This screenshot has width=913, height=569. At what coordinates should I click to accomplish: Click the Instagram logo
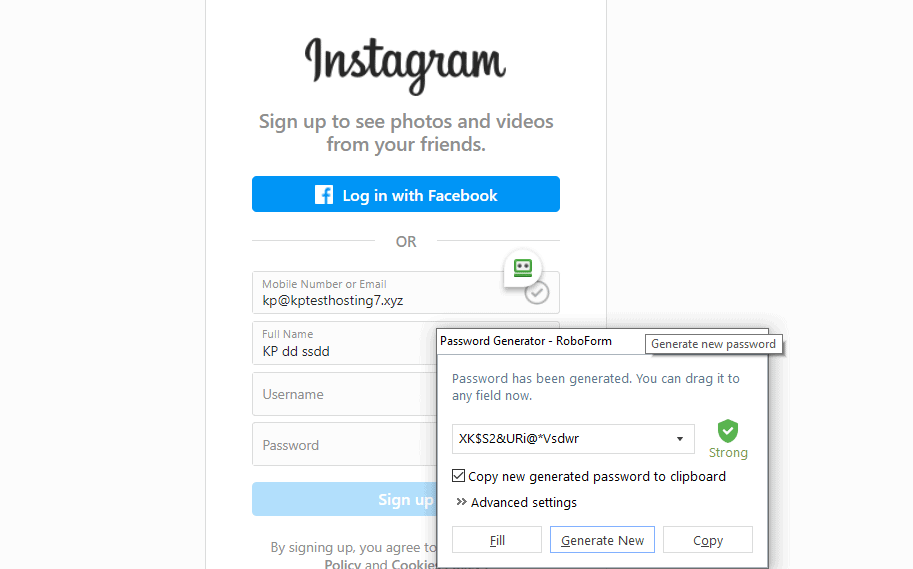pos(405,66)
